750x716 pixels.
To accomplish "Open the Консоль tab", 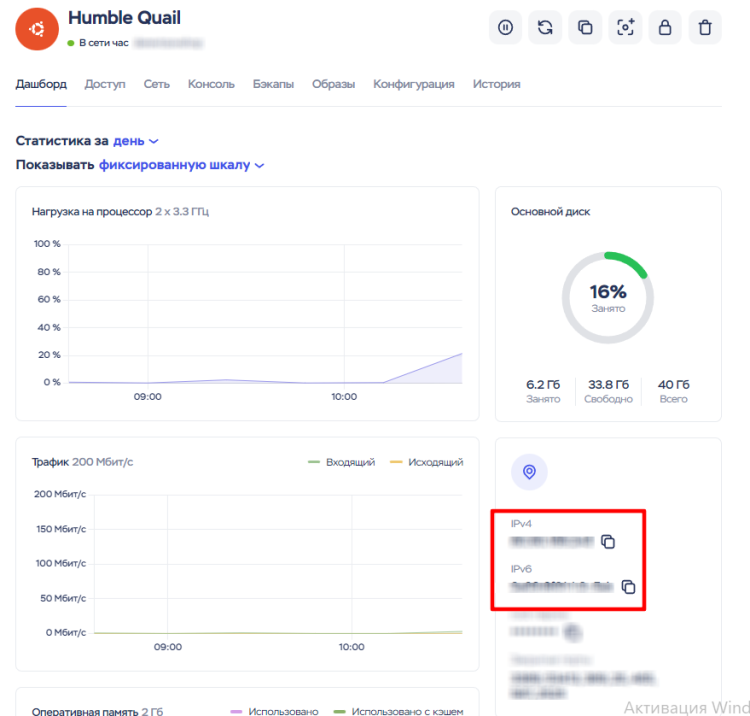I will click(211, 85).
